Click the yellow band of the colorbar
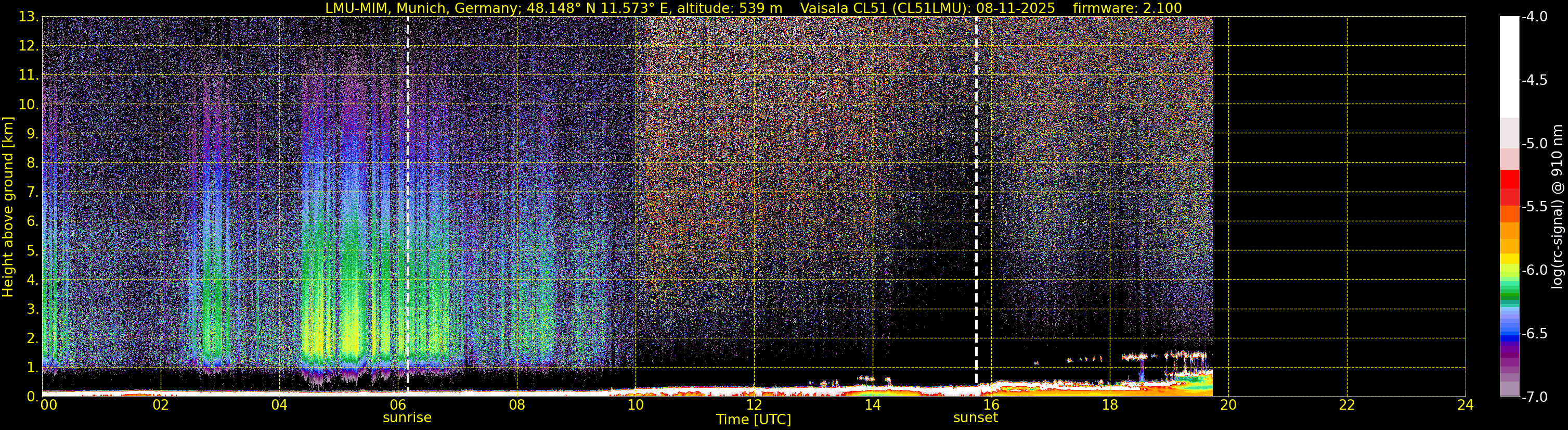Image resolution: width=1568 pixels, height=430 pixels. click(1509, 259)
